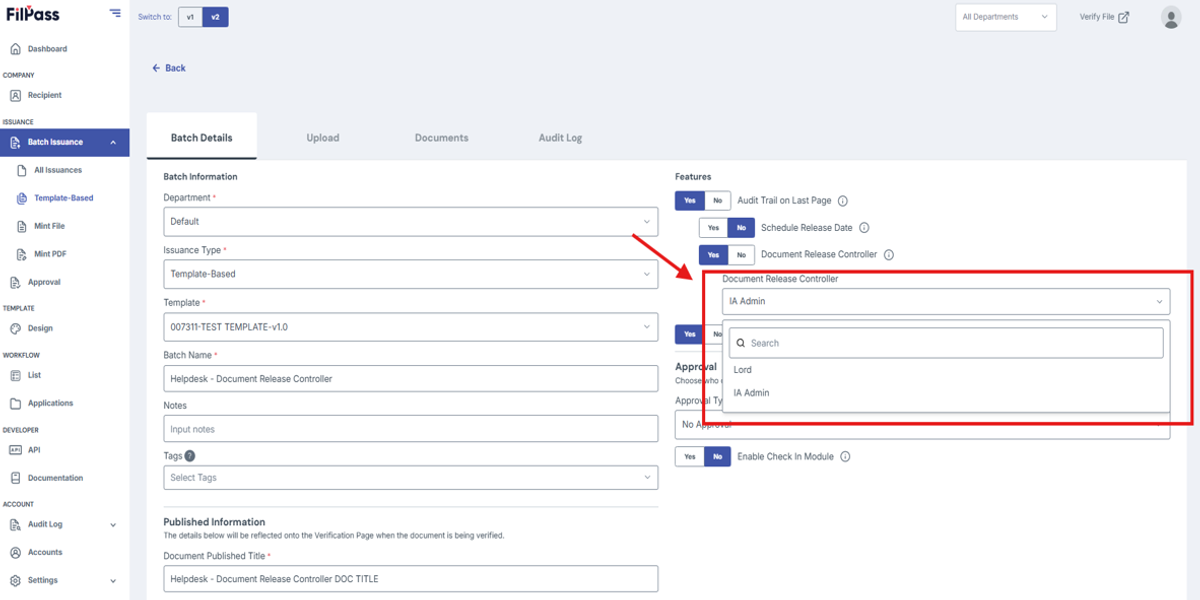Image resolution: width=1200 pixels, height=600 pixels.
Task: Click the Settings gear icon
Action: [x=15, y=580]
